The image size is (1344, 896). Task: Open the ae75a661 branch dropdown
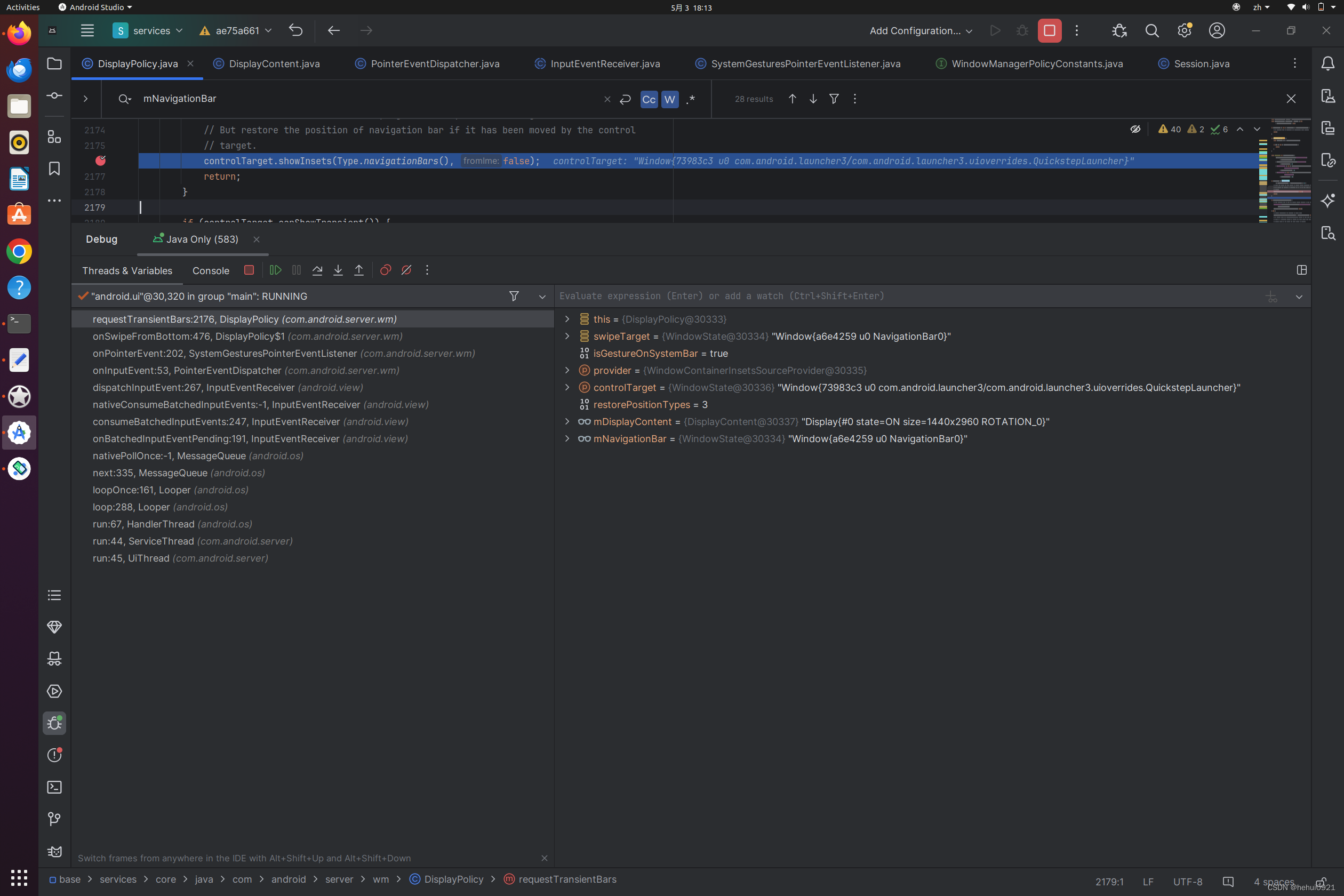[235, 31]
